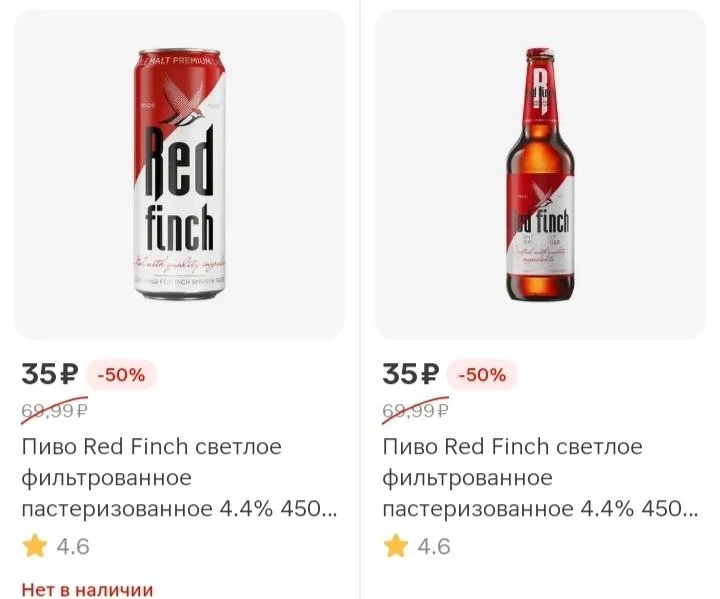Open the Red Finch can product image
This screenshot has height=599, width=720.
pyautogui.click(x=180, y=175)
